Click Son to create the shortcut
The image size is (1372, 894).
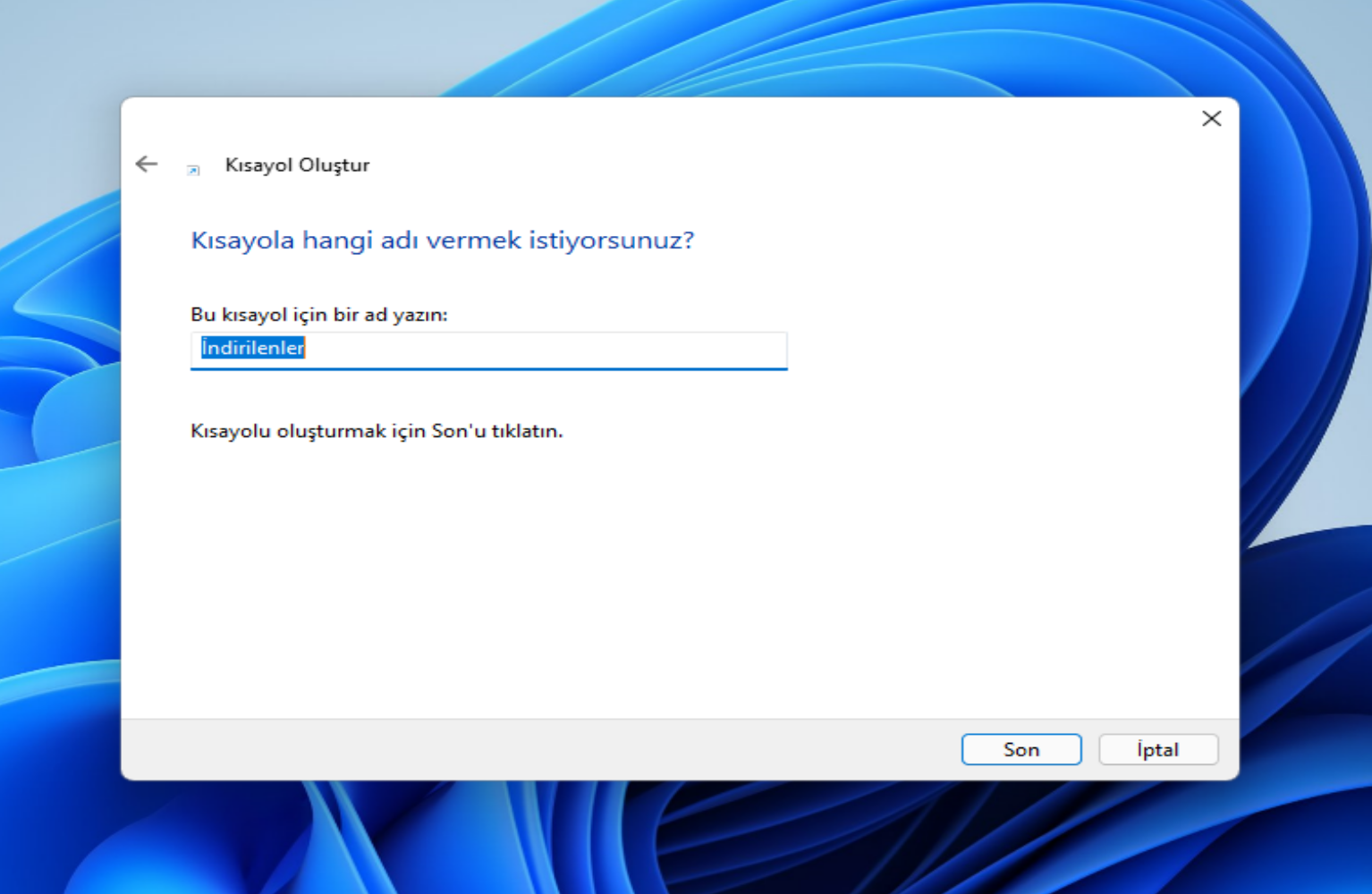(1021, 749)
